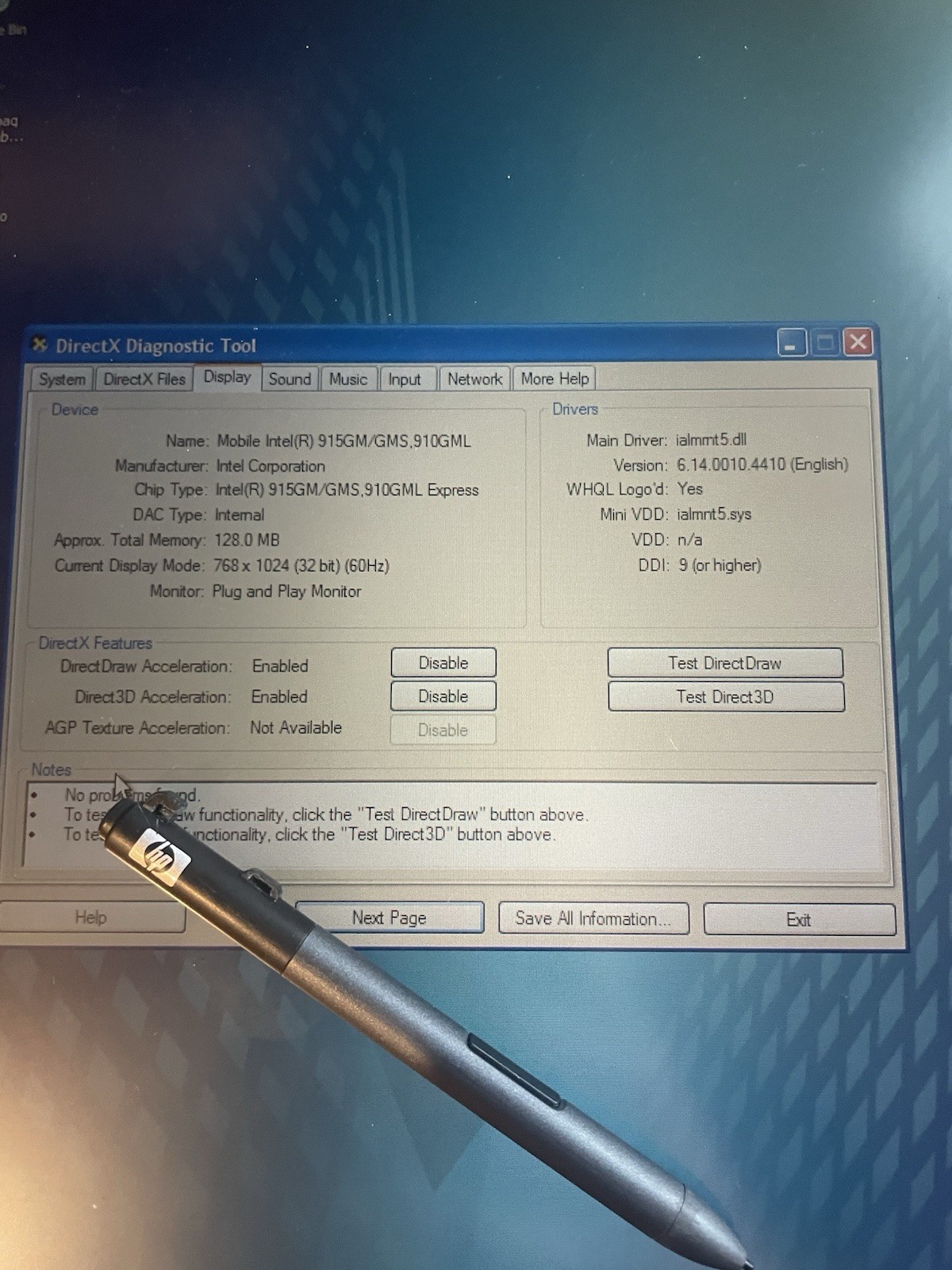
Task: Open the Sound tab
Action: [290, 379]
